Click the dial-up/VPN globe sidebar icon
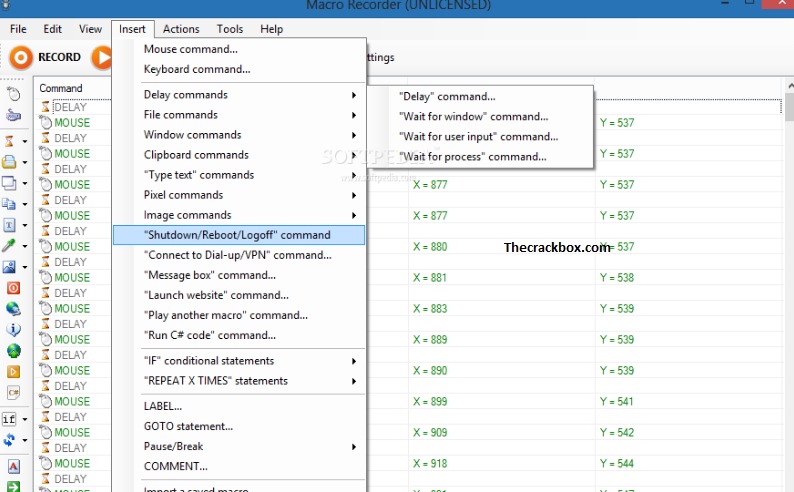The height and width of the screenshot is (492, 794). (13, 309)
